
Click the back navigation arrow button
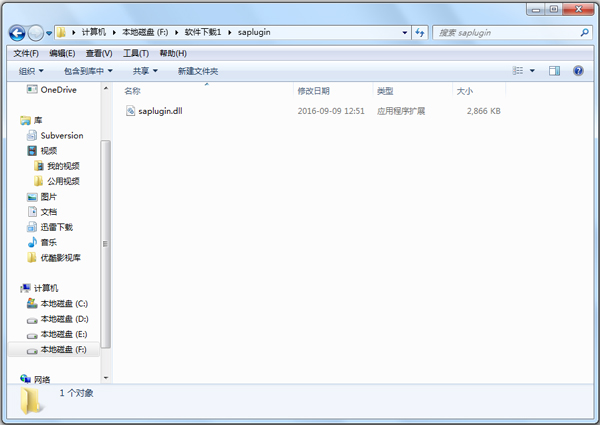17,33
